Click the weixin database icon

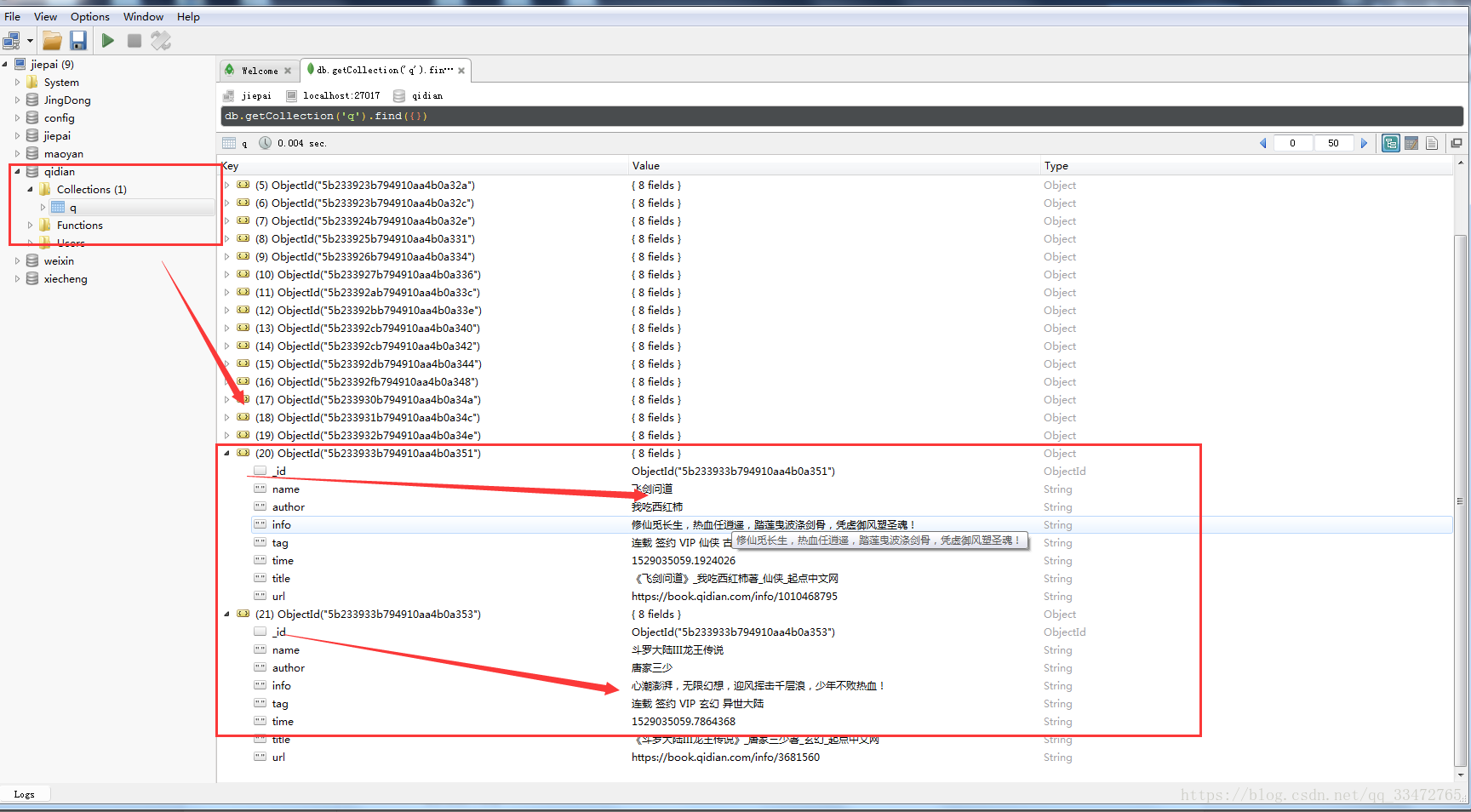click(x=32, y=260)
